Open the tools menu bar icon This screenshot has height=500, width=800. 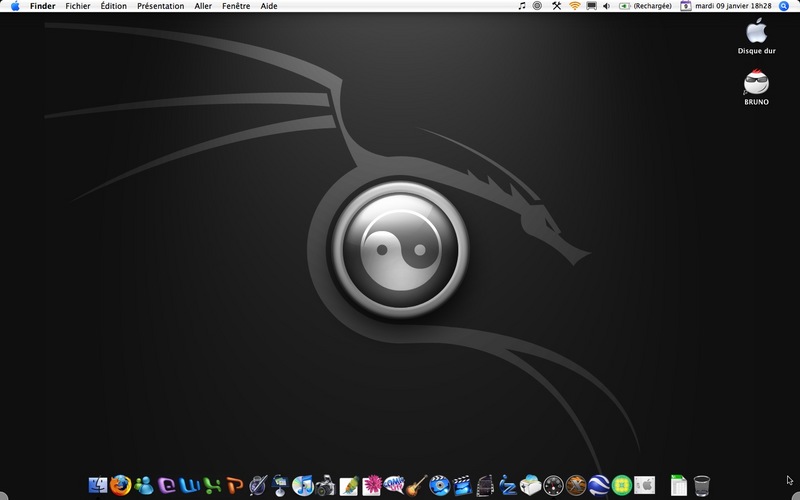point(557,6)
